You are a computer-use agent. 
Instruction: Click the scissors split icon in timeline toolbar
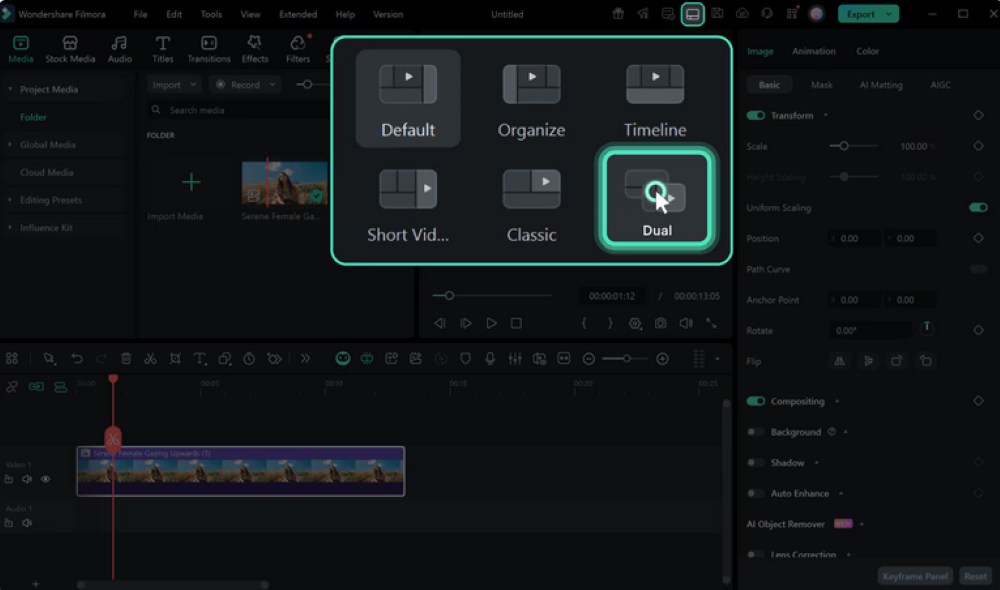pos(150,359)
